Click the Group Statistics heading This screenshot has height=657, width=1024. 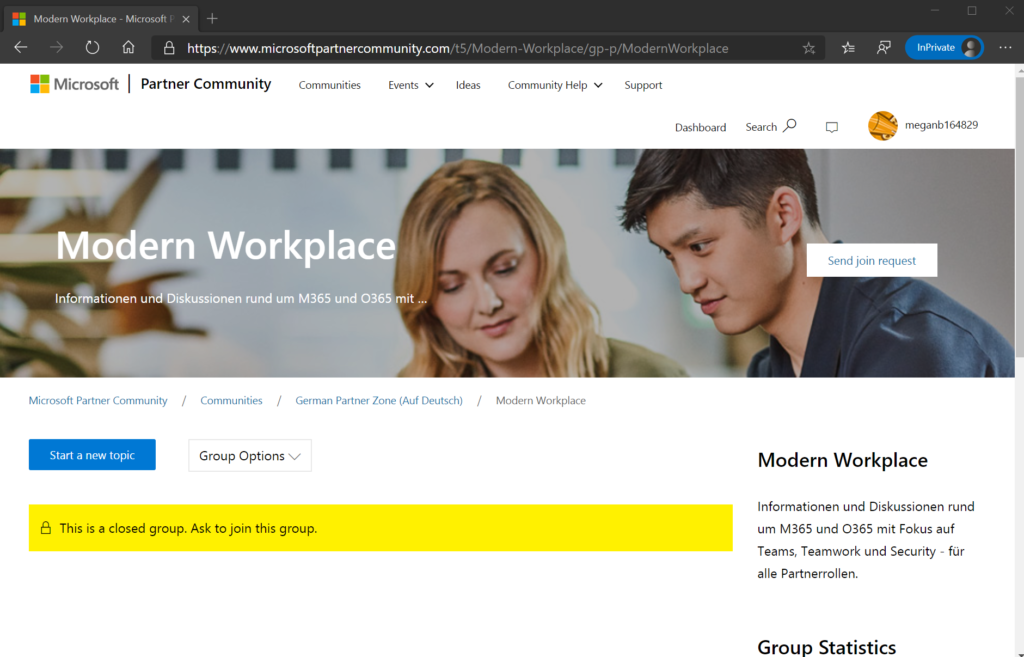coord(826,647)
